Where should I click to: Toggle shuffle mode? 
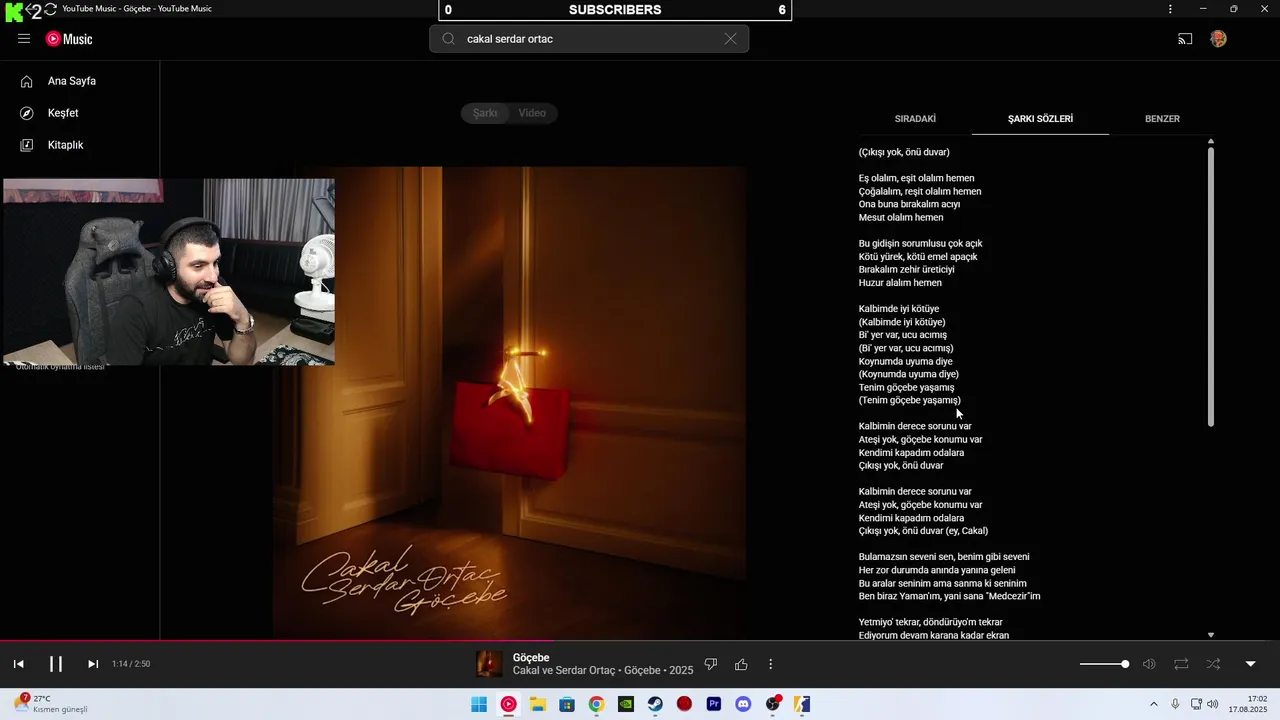[1213, 664]
